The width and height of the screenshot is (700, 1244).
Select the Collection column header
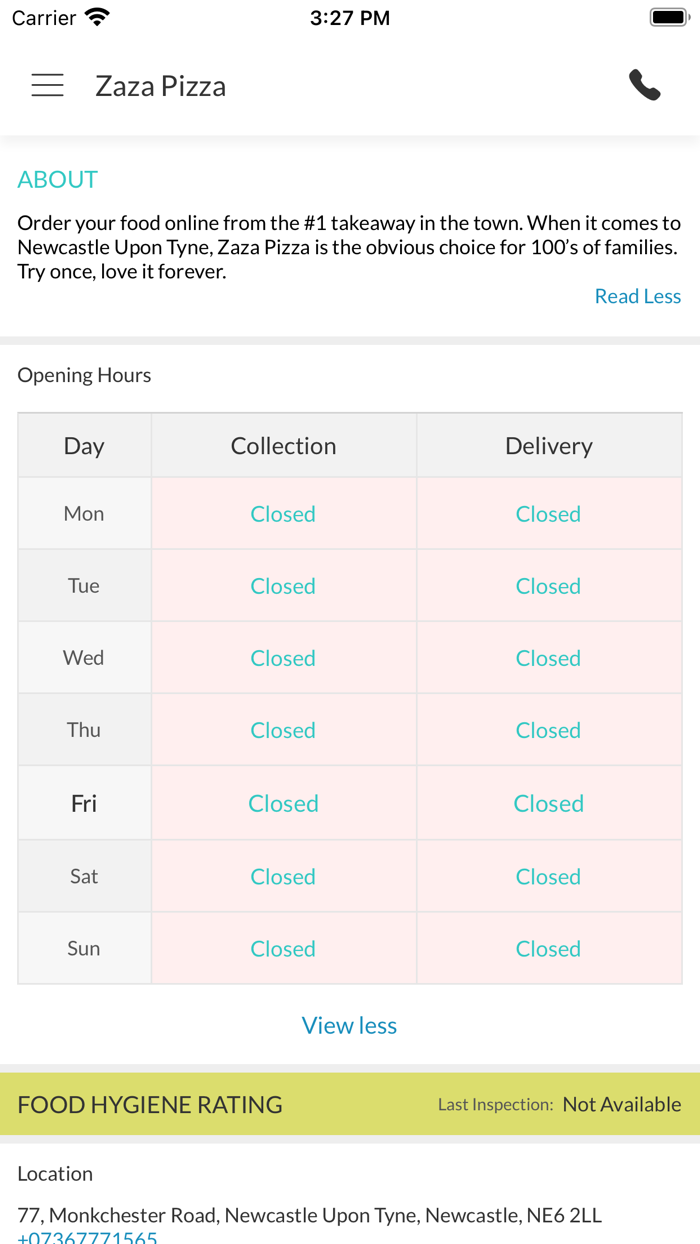pyautogui.click(x=283, y=446)
